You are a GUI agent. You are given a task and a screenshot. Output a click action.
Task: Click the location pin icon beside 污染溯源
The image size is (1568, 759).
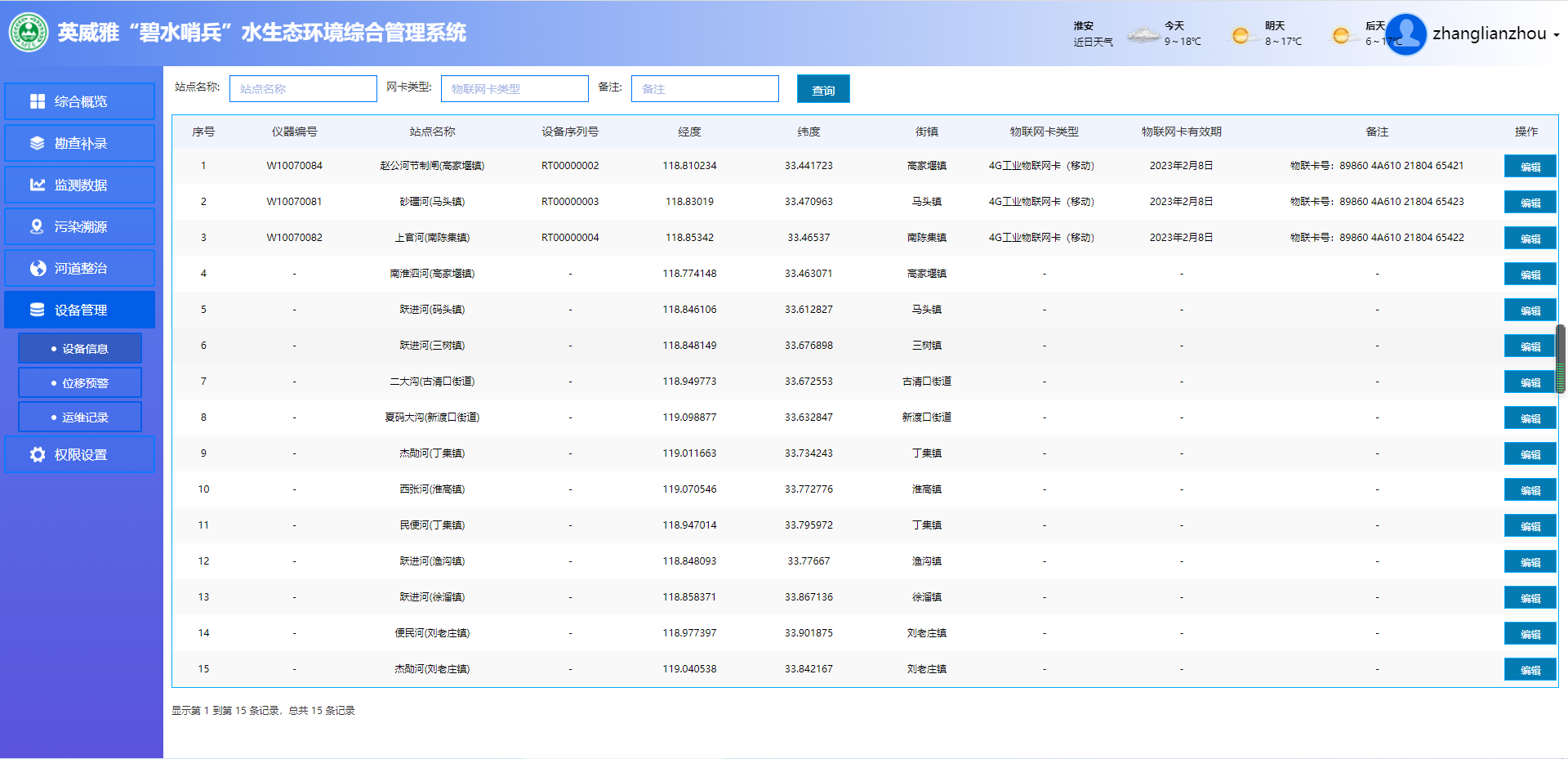tap(38, 226)
